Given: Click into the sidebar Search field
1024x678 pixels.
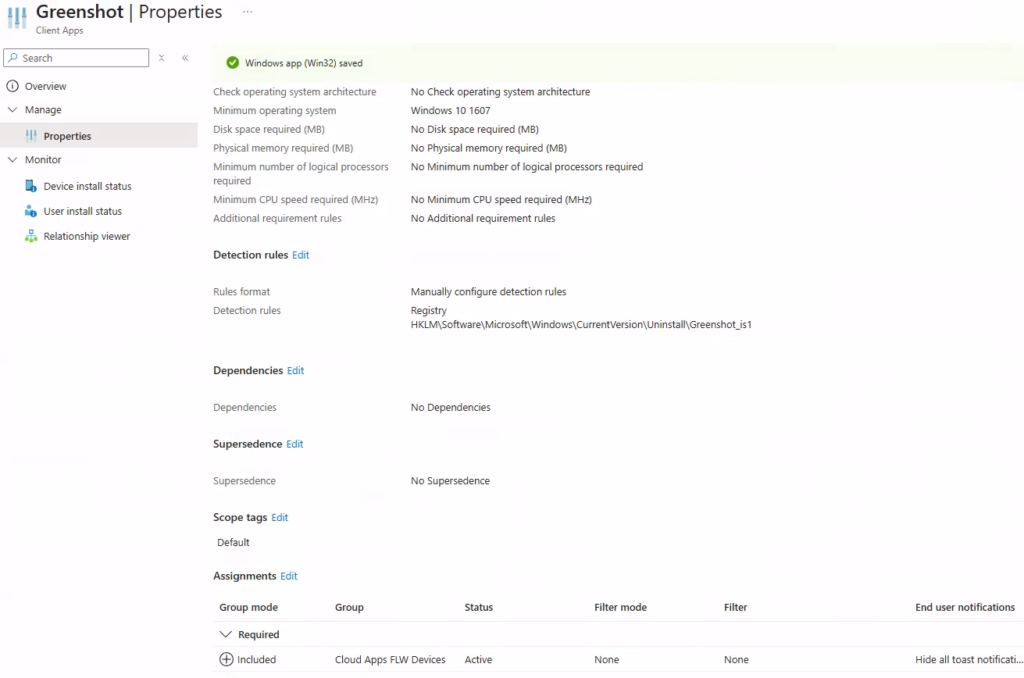Looking at the screenshot, I should [x=82, y=58].
